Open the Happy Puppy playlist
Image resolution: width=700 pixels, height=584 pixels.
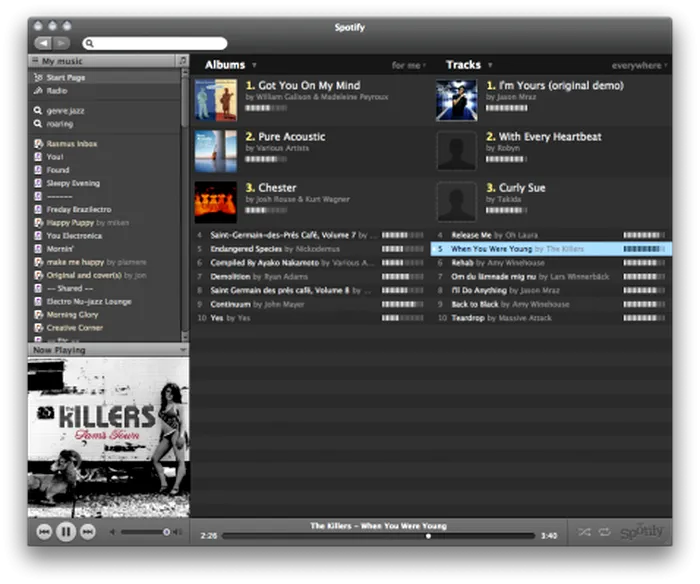[104, 222]
